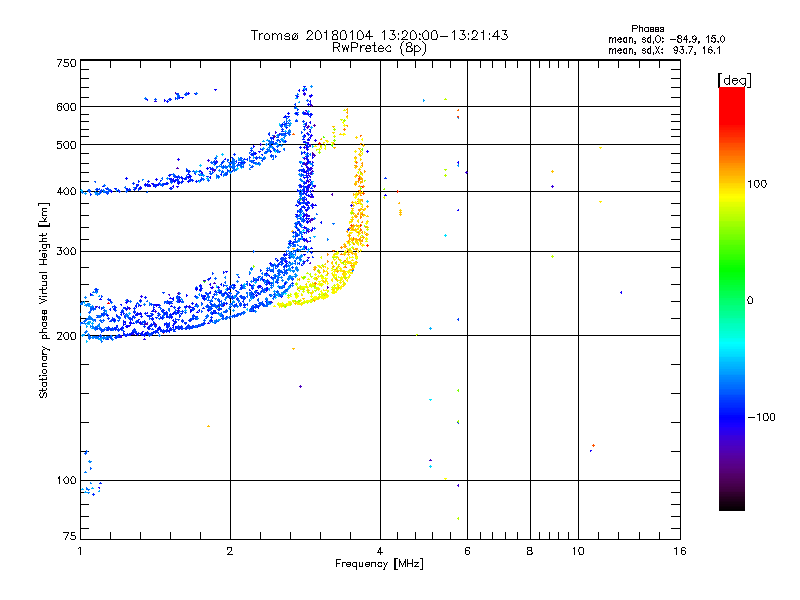Image resolution: width=800 pixels, height=600 pixels.
Task: Click the 'mean, sd,O: -84.9, 15.0' line
Action: click(666, 39)
